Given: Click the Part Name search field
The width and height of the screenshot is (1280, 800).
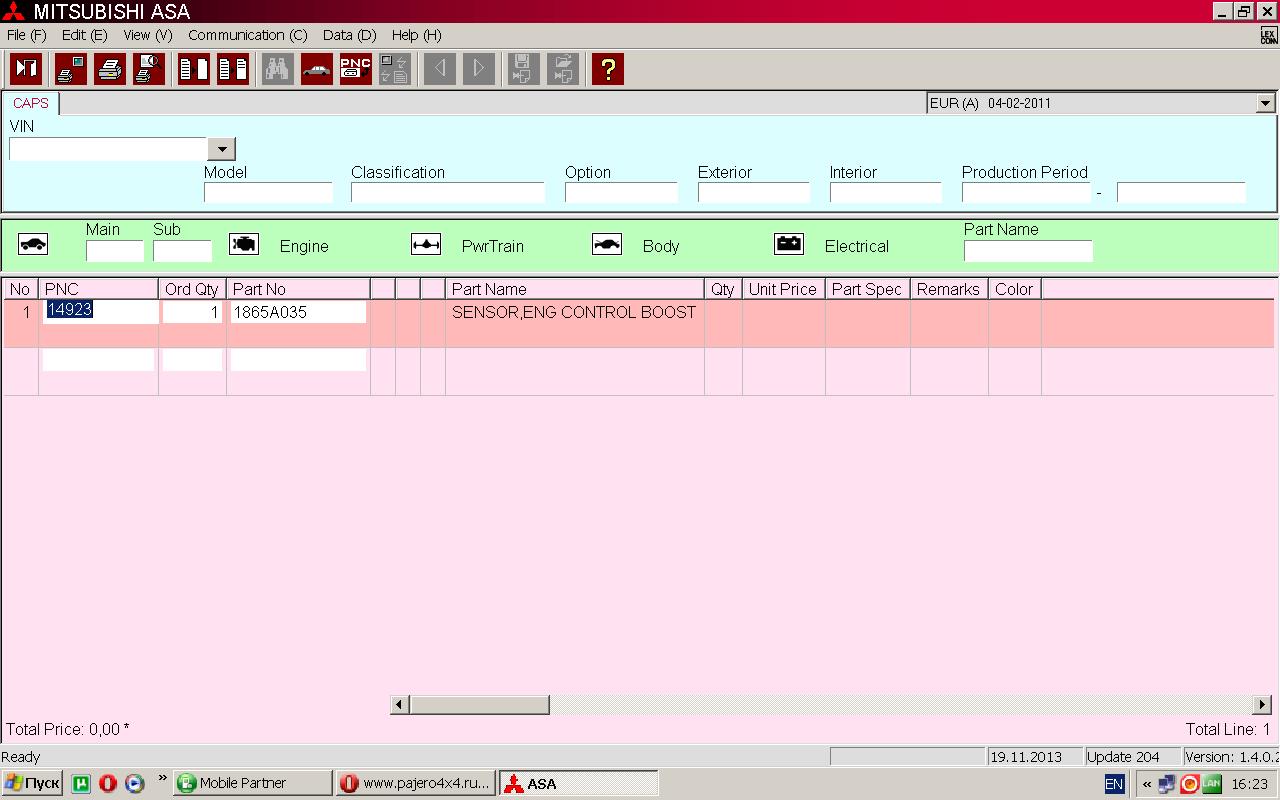Looking at the screenshot, I should pyautogui.click(x=1027, y=251).
